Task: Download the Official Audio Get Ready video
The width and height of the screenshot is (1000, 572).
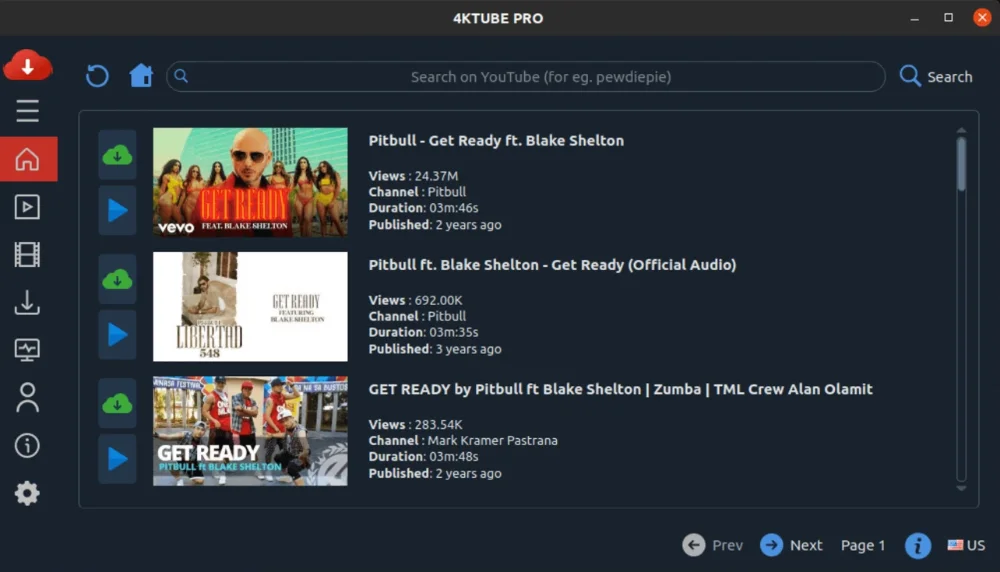Action: pos(117,279)
